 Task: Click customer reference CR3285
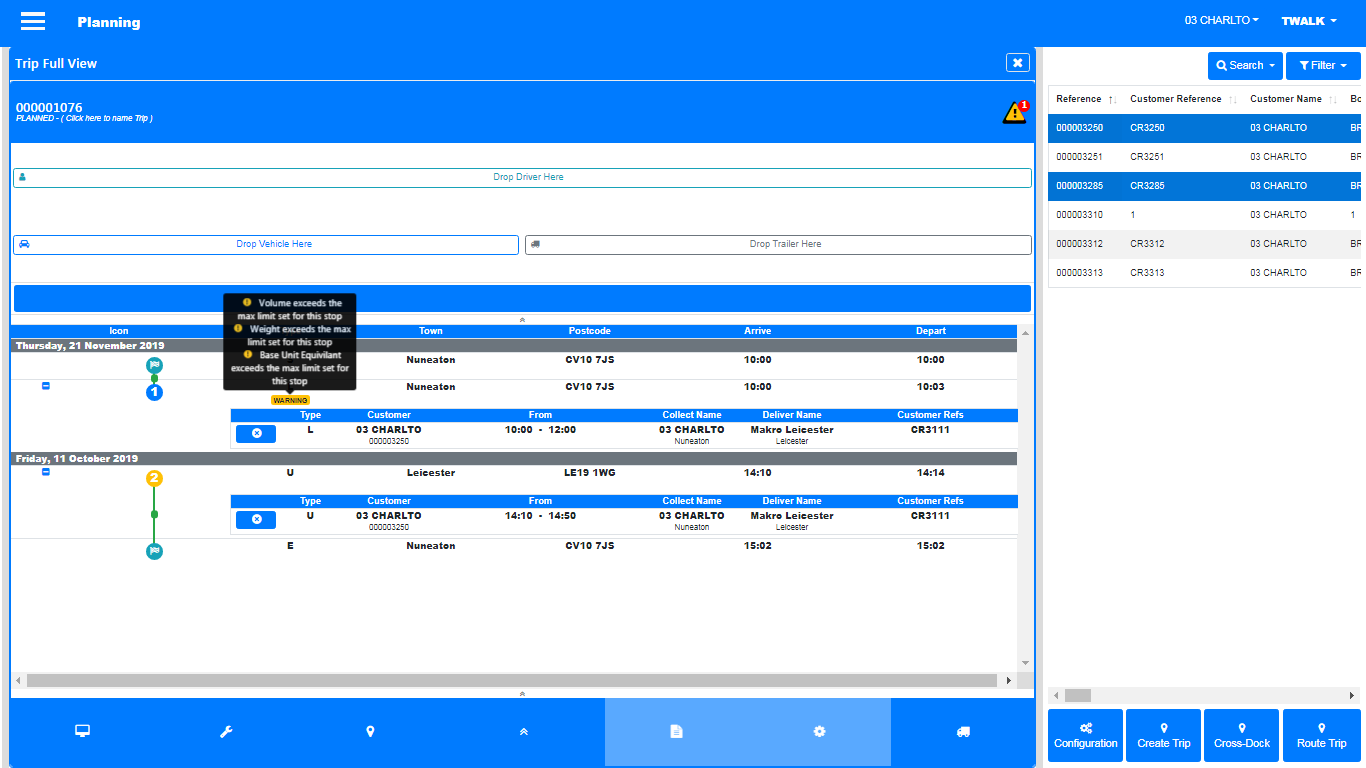pos(1147,186)
